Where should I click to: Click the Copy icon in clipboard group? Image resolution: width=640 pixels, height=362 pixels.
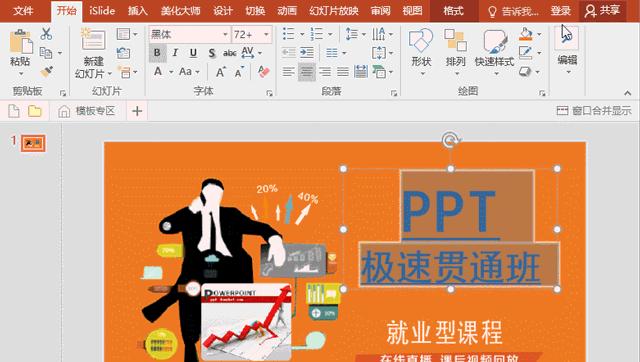click(46, 53)
